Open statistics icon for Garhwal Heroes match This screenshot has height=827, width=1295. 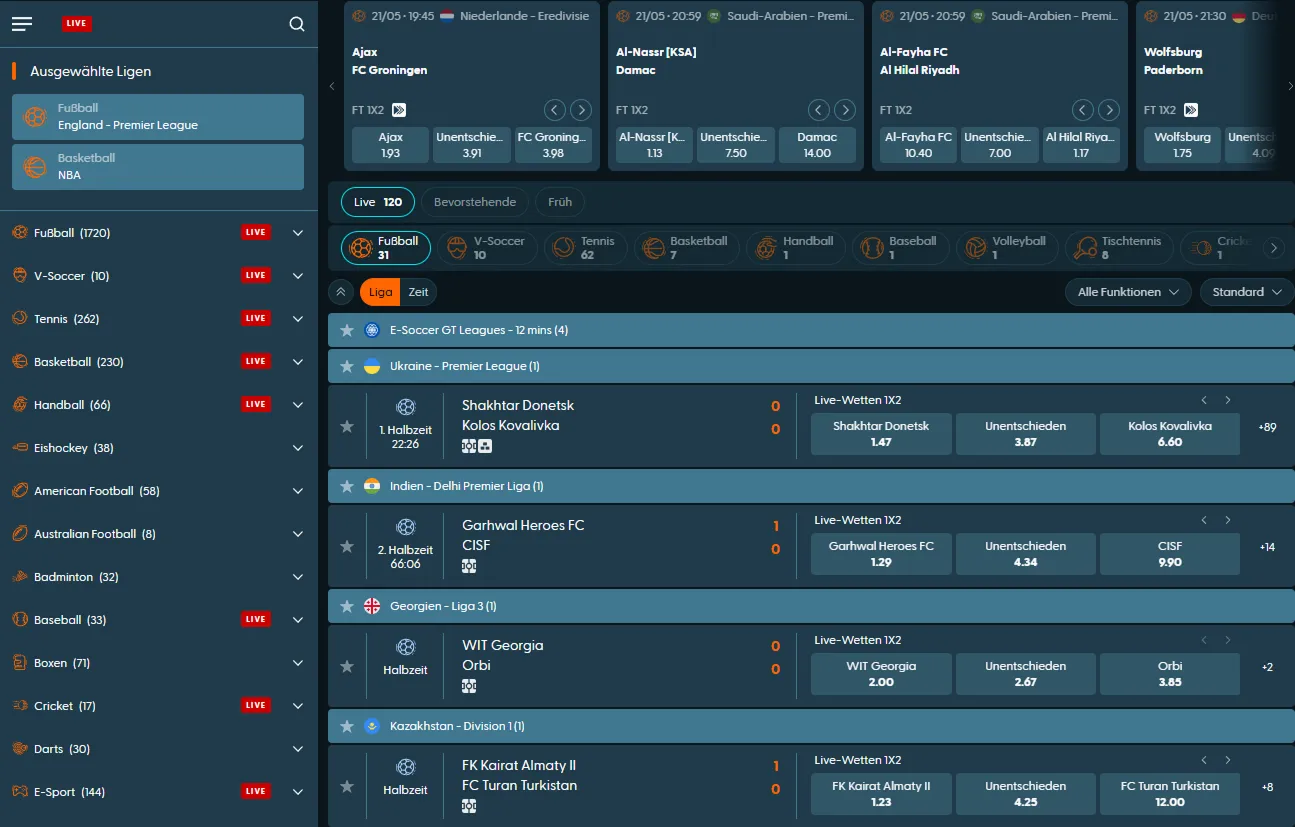point(469,566)
